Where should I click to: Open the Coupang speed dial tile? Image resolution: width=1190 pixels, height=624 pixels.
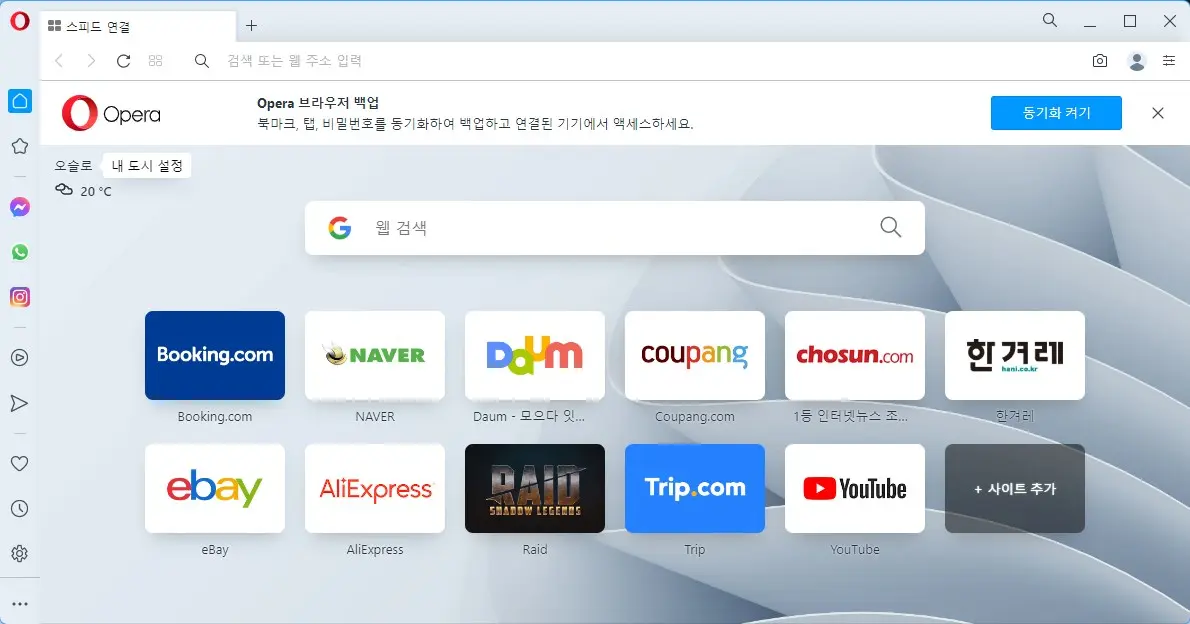(694, 355)
